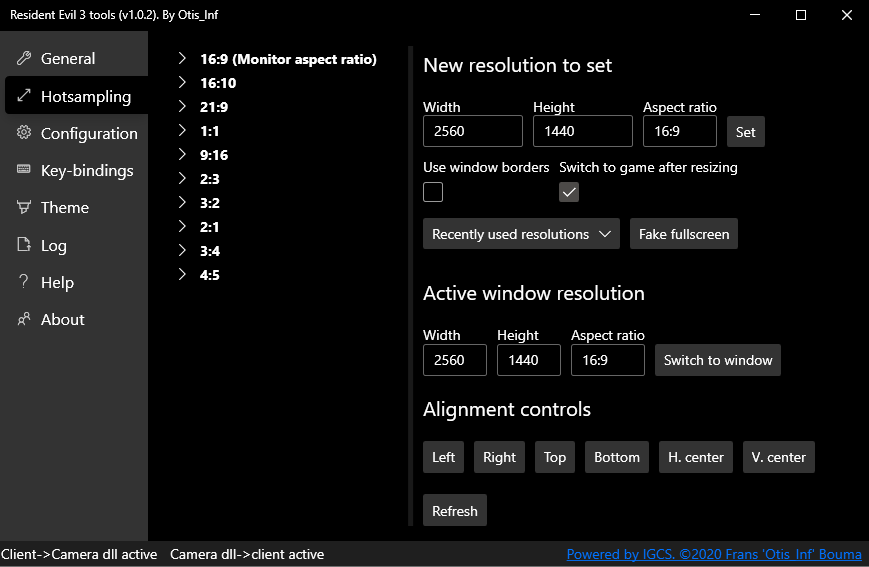Click the new resolution Height field
869x567 pixels.
[x=582, y=131]
